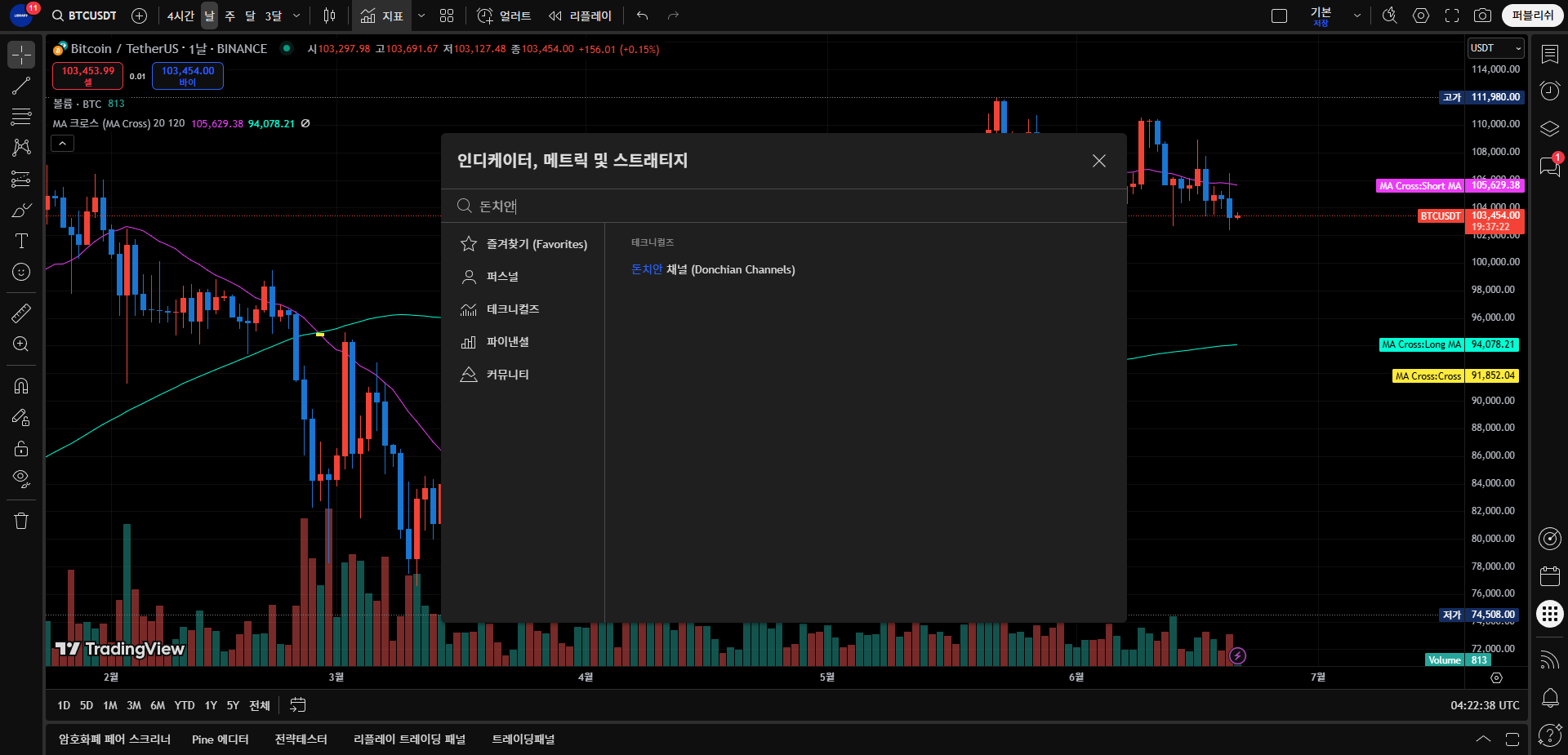Click the trash remove objects icon

[21, 521]
